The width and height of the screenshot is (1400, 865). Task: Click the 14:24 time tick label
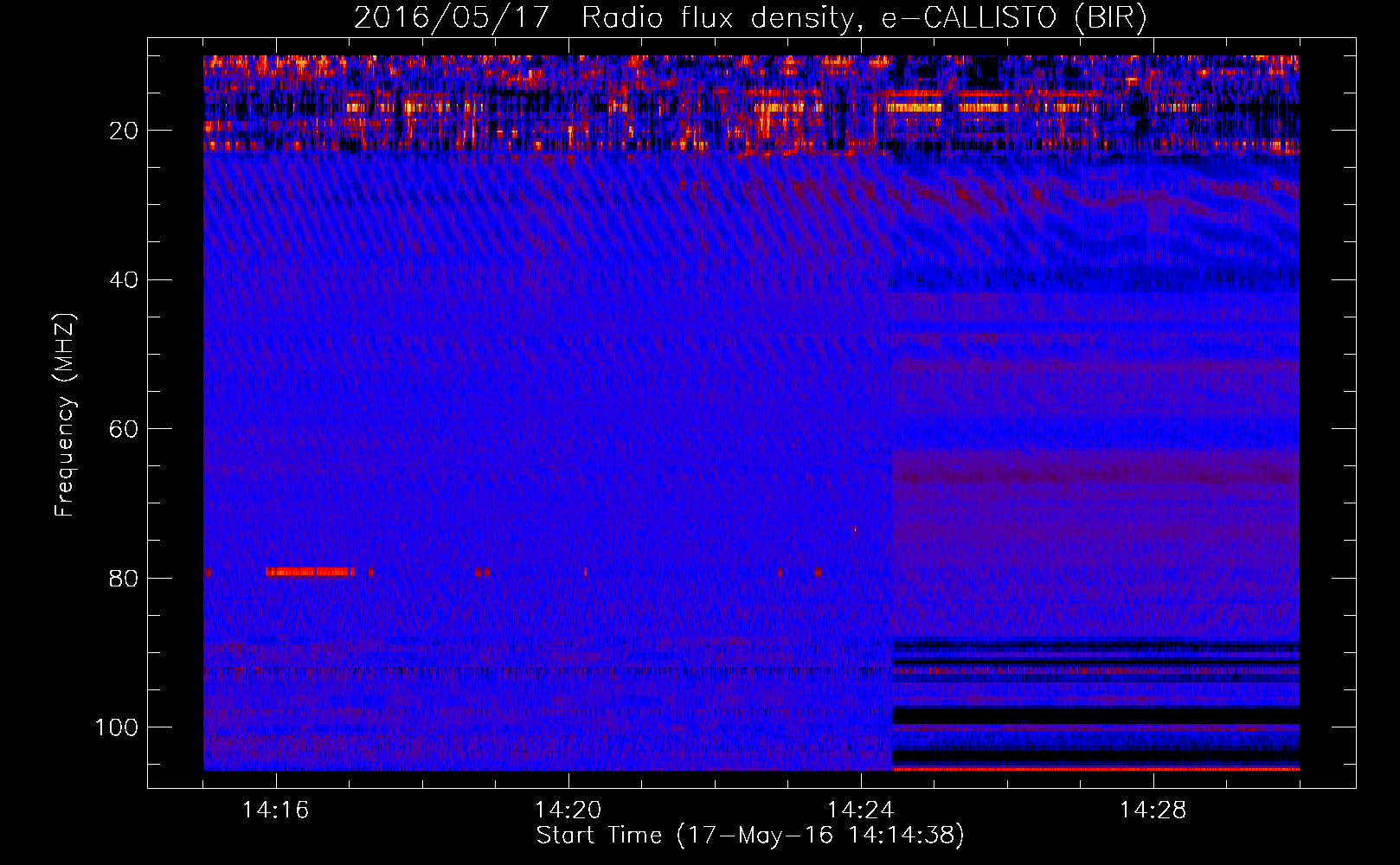tap(861, 811)
